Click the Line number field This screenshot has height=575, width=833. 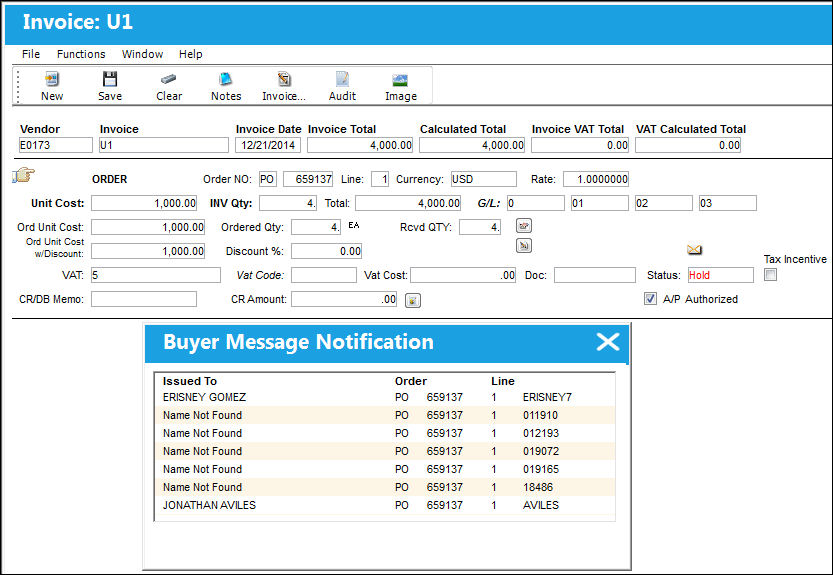click(x=380, y=179)
